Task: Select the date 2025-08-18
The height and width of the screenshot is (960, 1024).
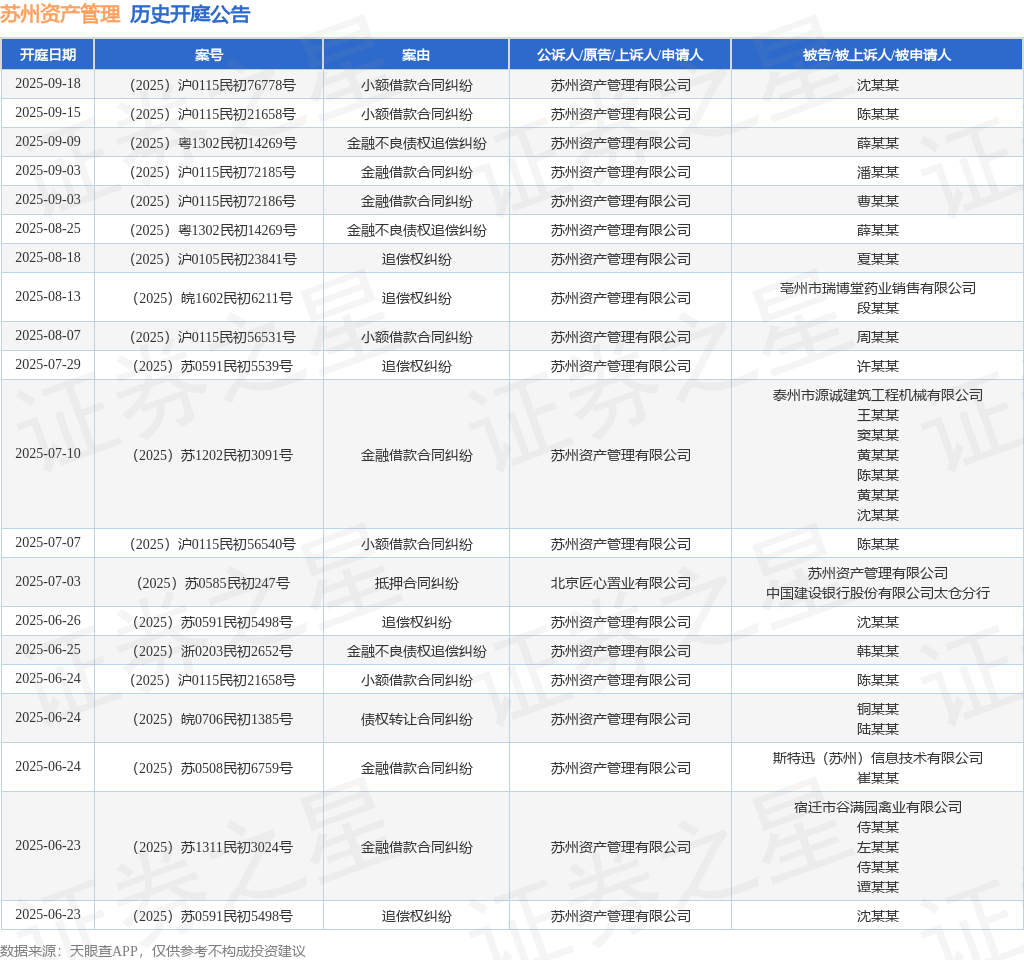Action: point(48,258)
